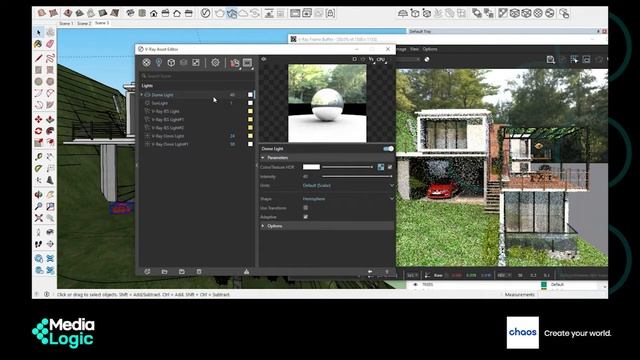Switch to Scene 2 tab
The width and height of the screenshot is (640, 360).
(x=84, y=23)
